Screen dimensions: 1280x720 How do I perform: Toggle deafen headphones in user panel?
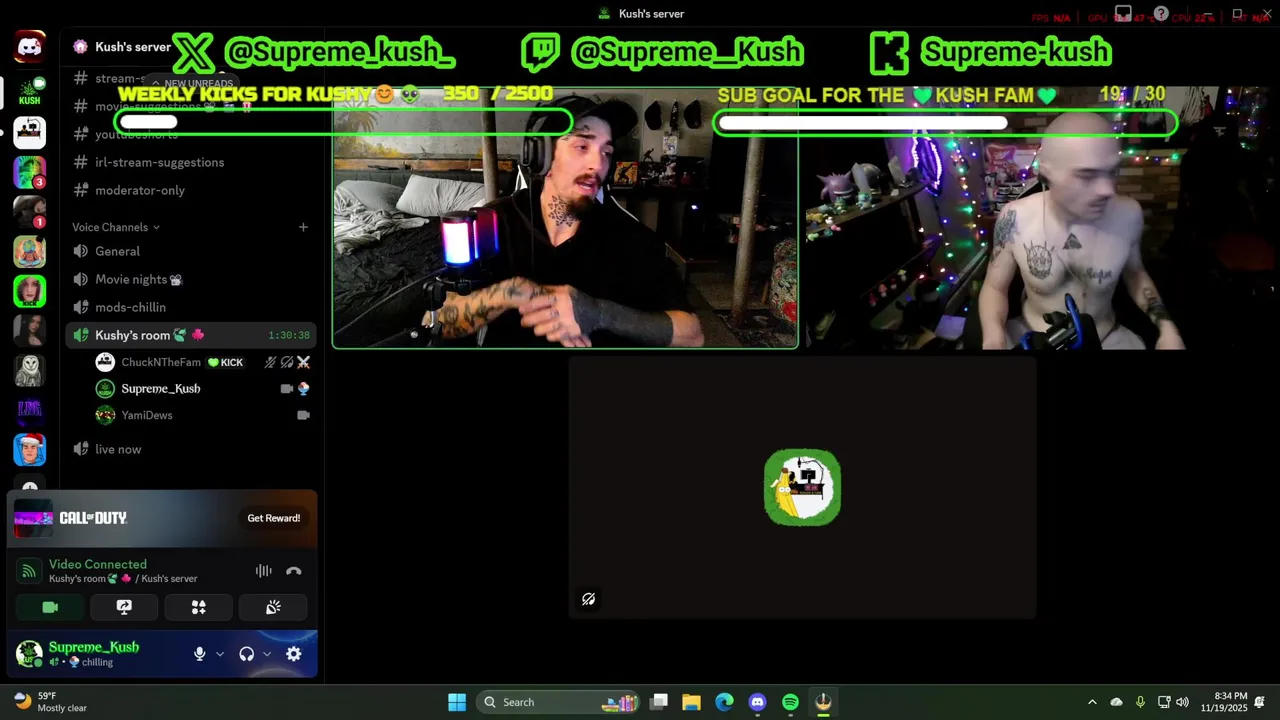pyautogui.click(x=246, y=654)
